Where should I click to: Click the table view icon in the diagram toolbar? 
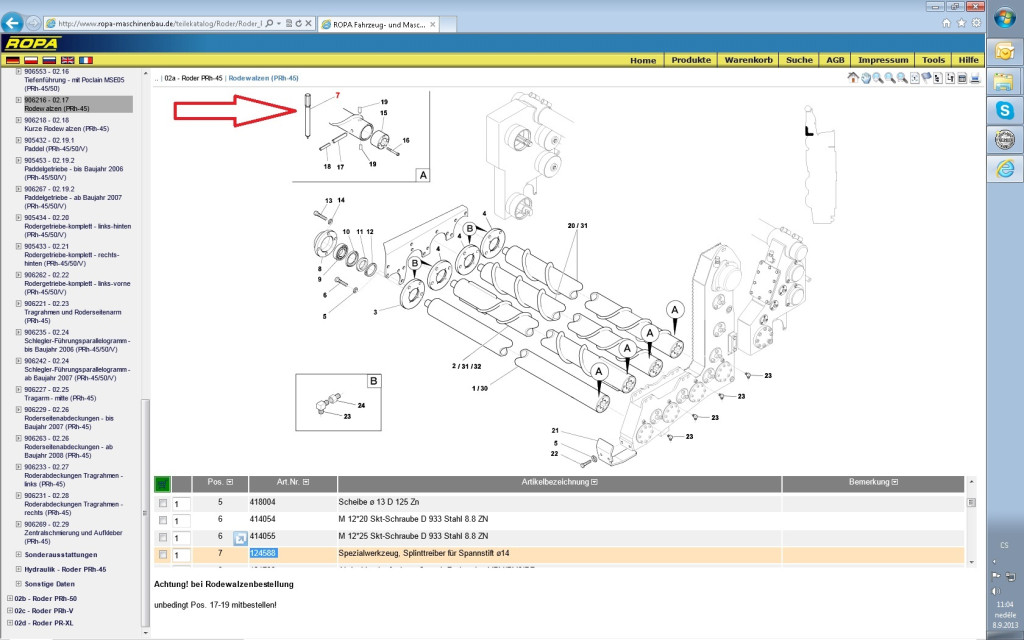click(x=963, y=78)
